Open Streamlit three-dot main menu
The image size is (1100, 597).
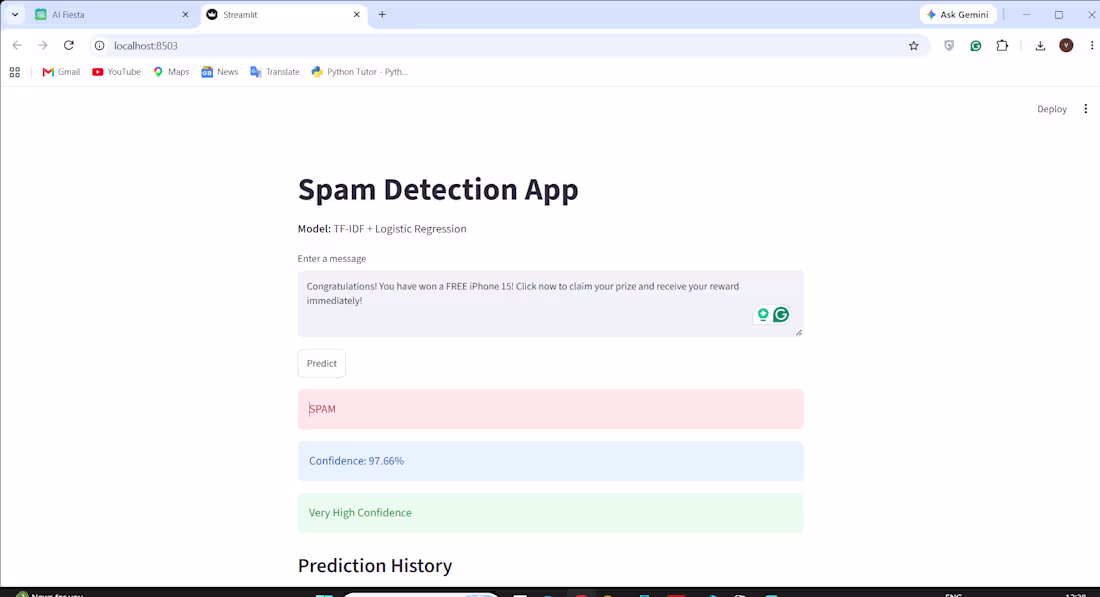1085,109
